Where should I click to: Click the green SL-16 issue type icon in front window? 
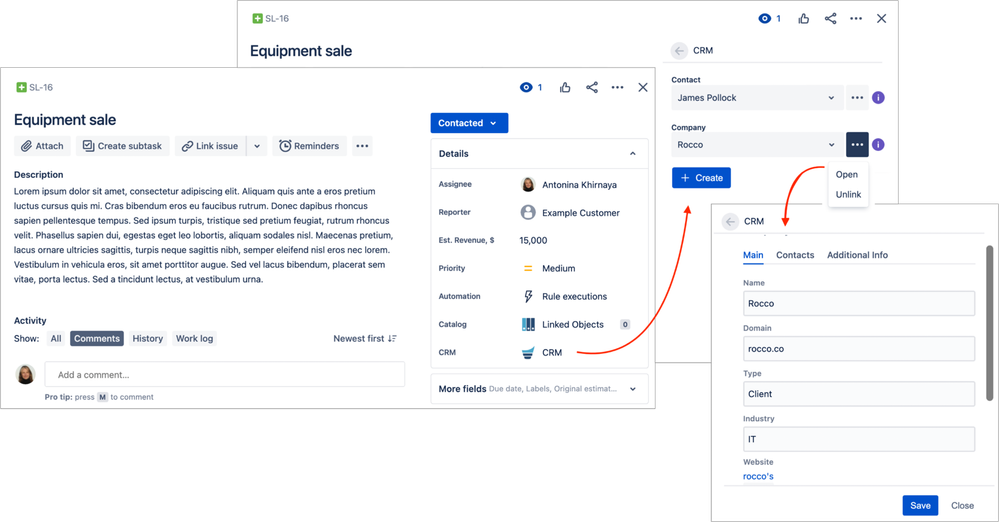21,87
